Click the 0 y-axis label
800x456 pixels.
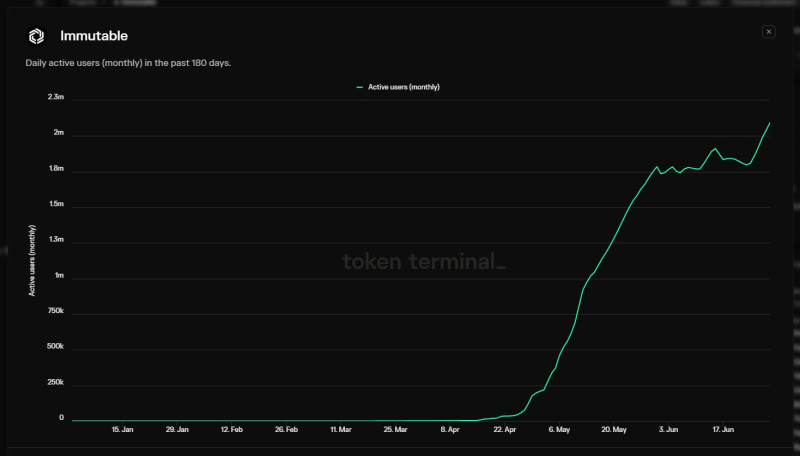coord(61,418)
